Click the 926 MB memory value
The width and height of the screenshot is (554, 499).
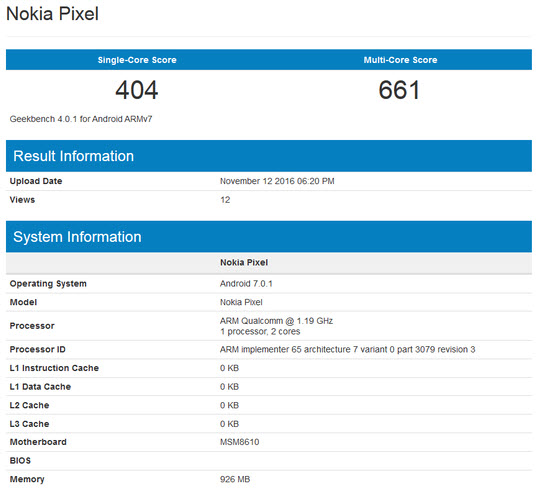235,479
